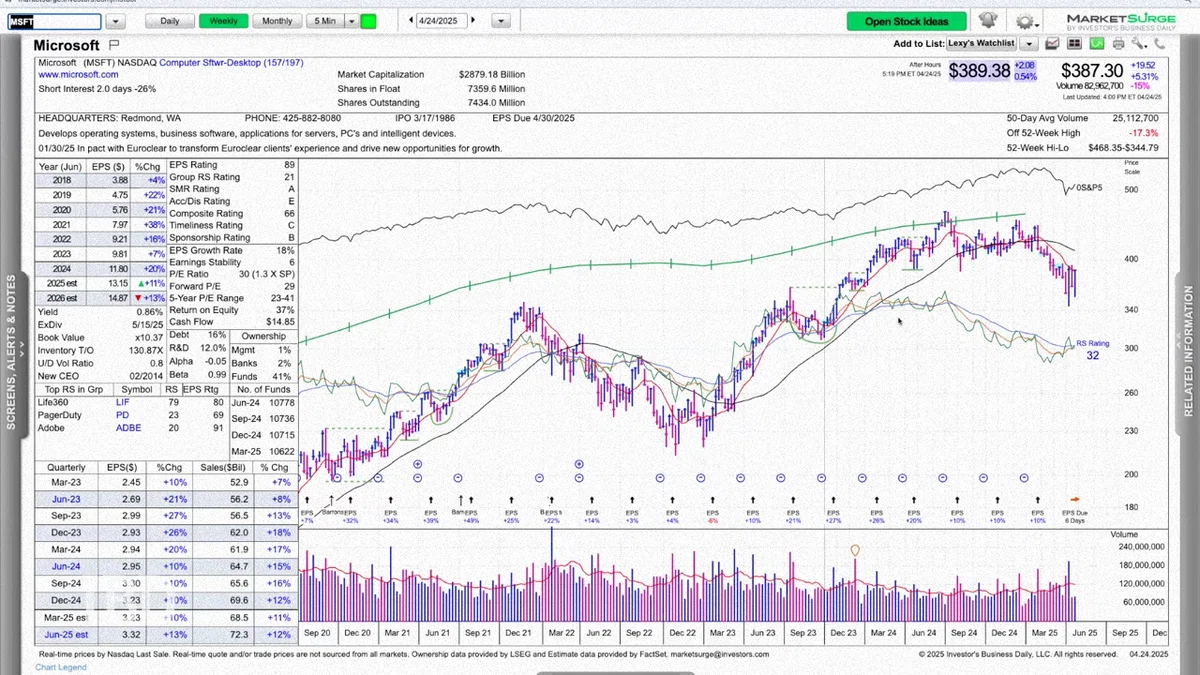Screen dimensions: 1200x675
Task: Select the Daily chart interval
Action: pos(170,21)
